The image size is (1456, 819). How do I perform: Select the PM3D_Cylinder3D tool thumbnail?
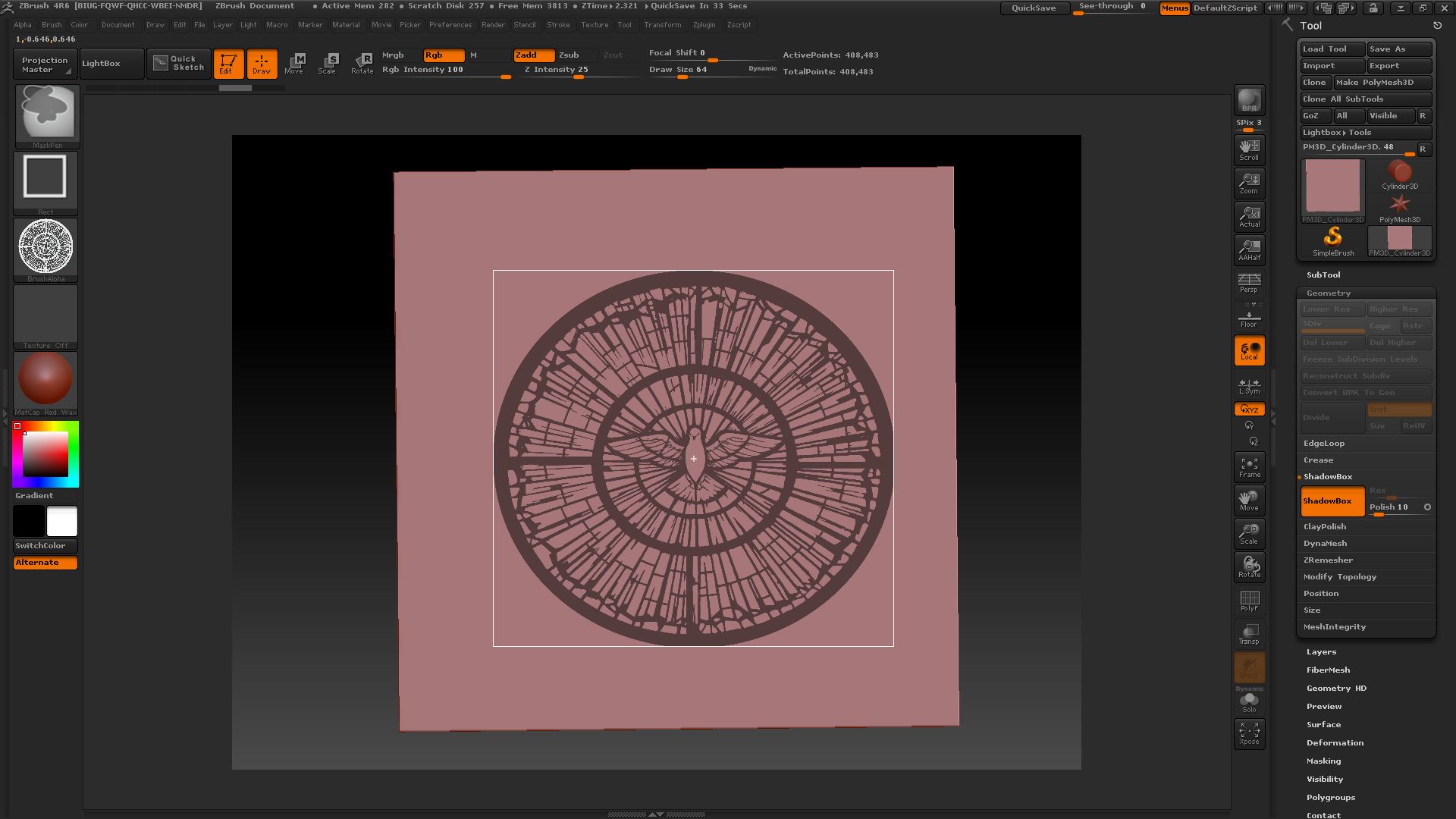coord(1332,184)
